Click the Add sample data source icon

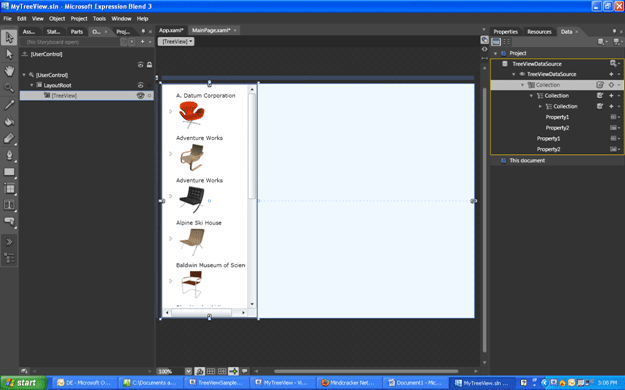coord(602,42)
